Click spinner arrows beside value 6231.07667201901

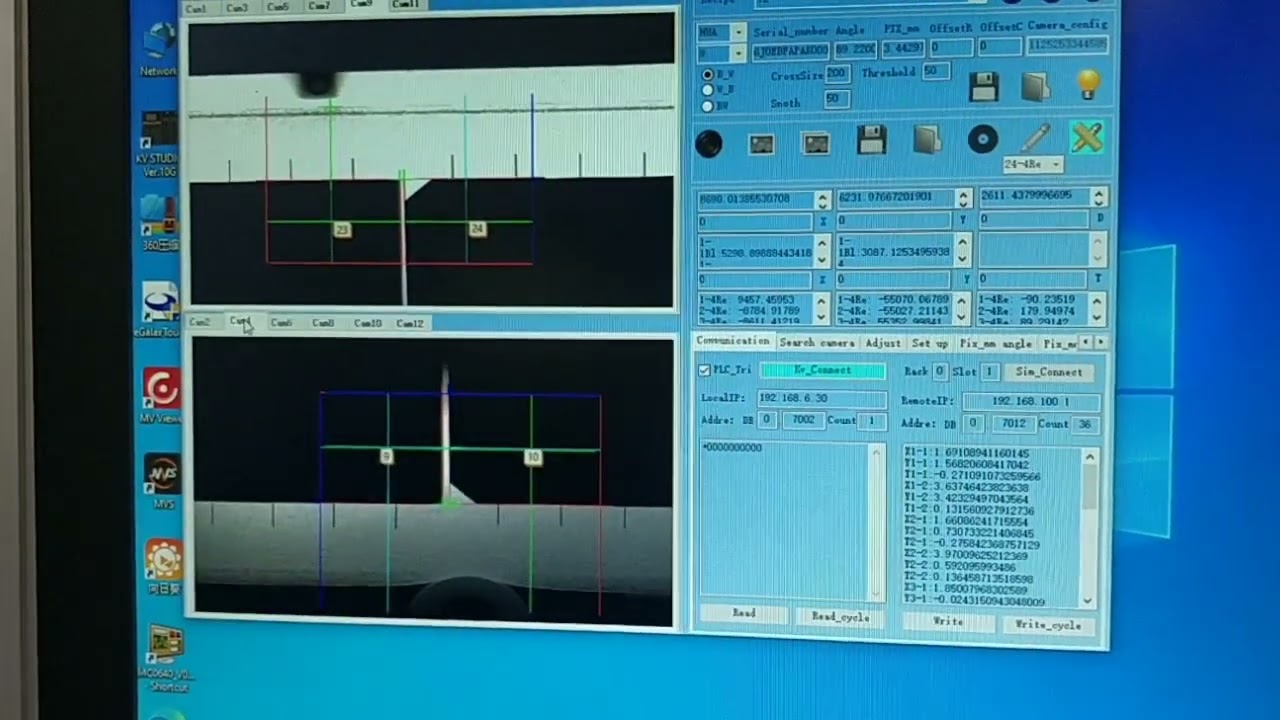pos(963,199)
